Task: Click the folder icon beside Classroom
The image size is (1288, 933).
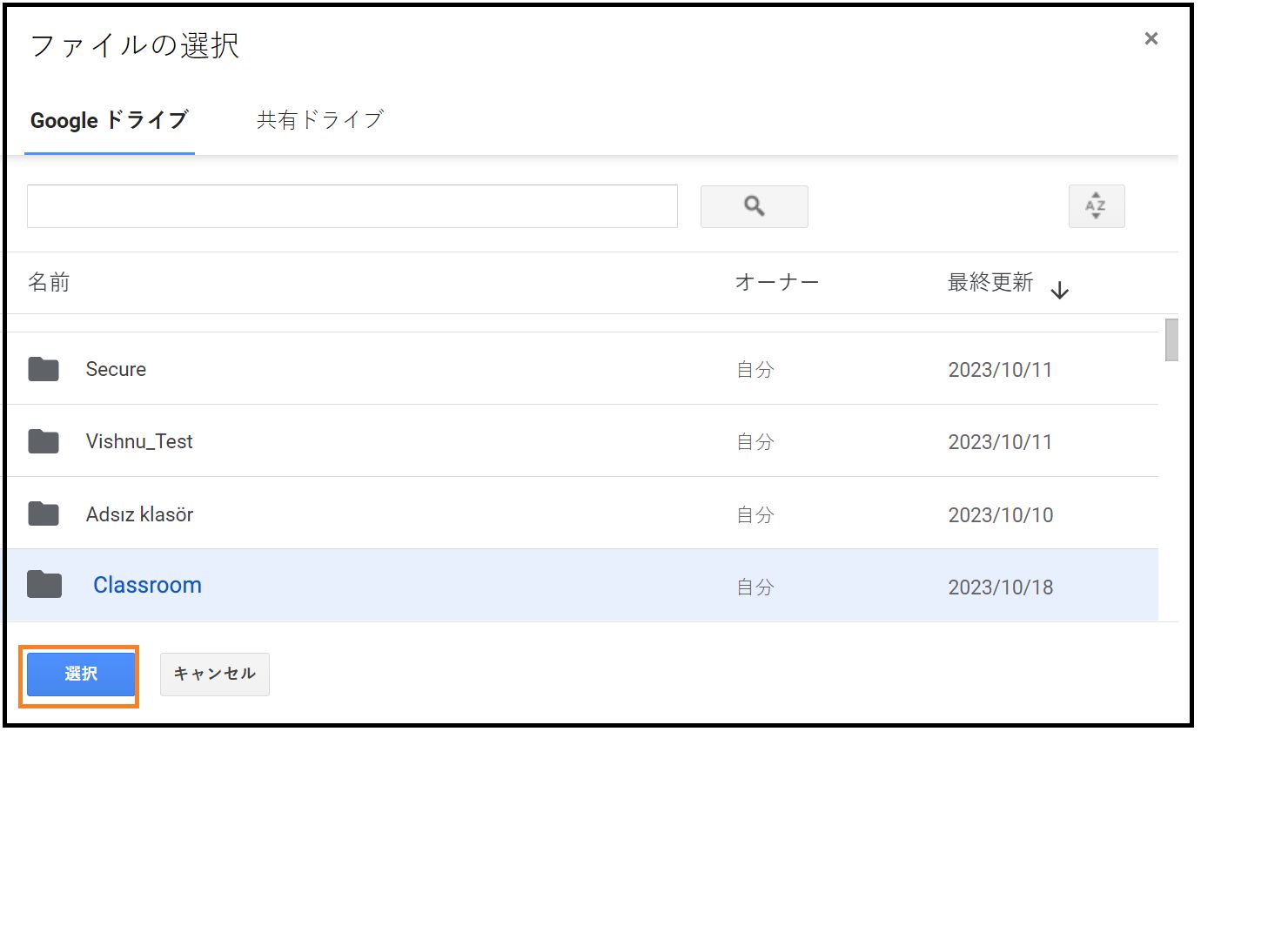Action: (x=44, y=585)
